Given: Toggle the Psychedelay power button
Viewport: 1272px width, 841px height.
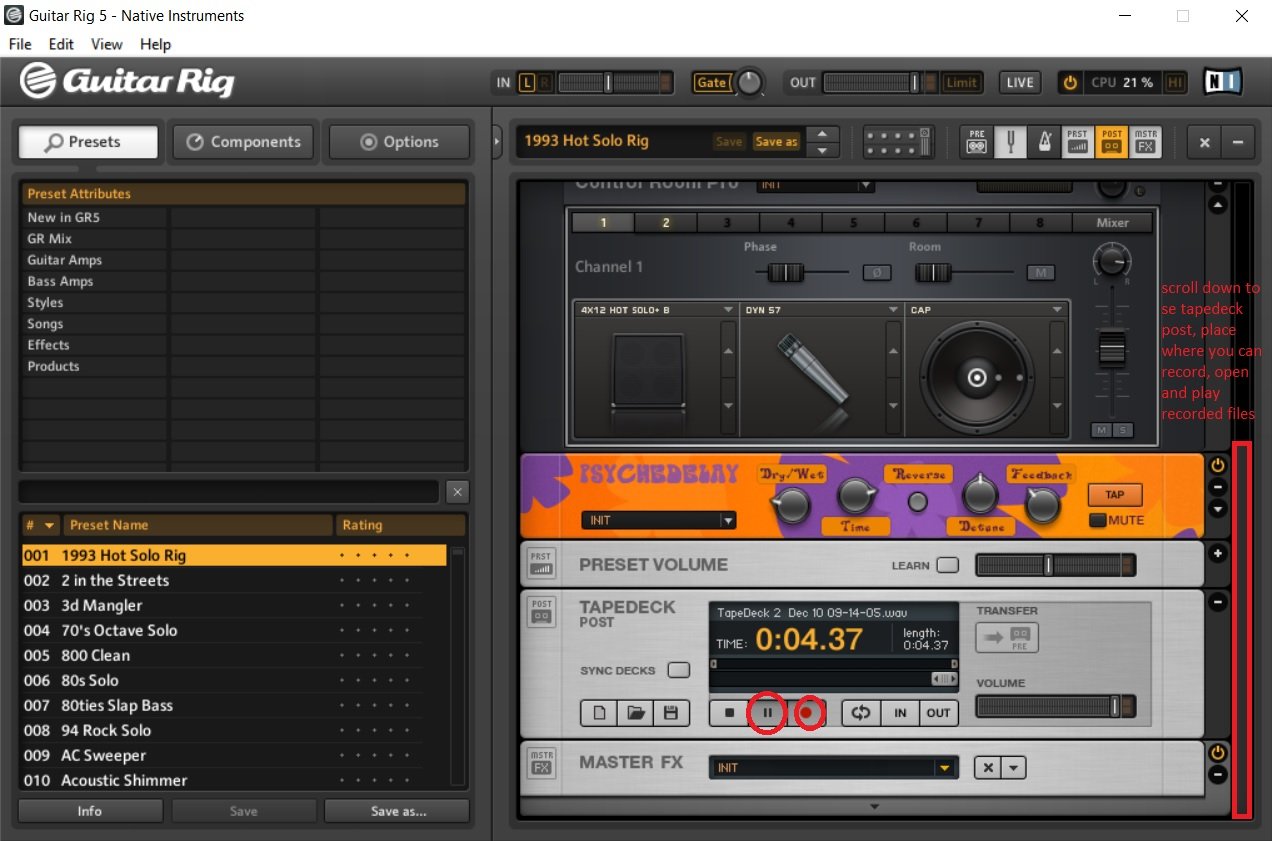Looking at the screenshot, I should [x=1218, y=465].
